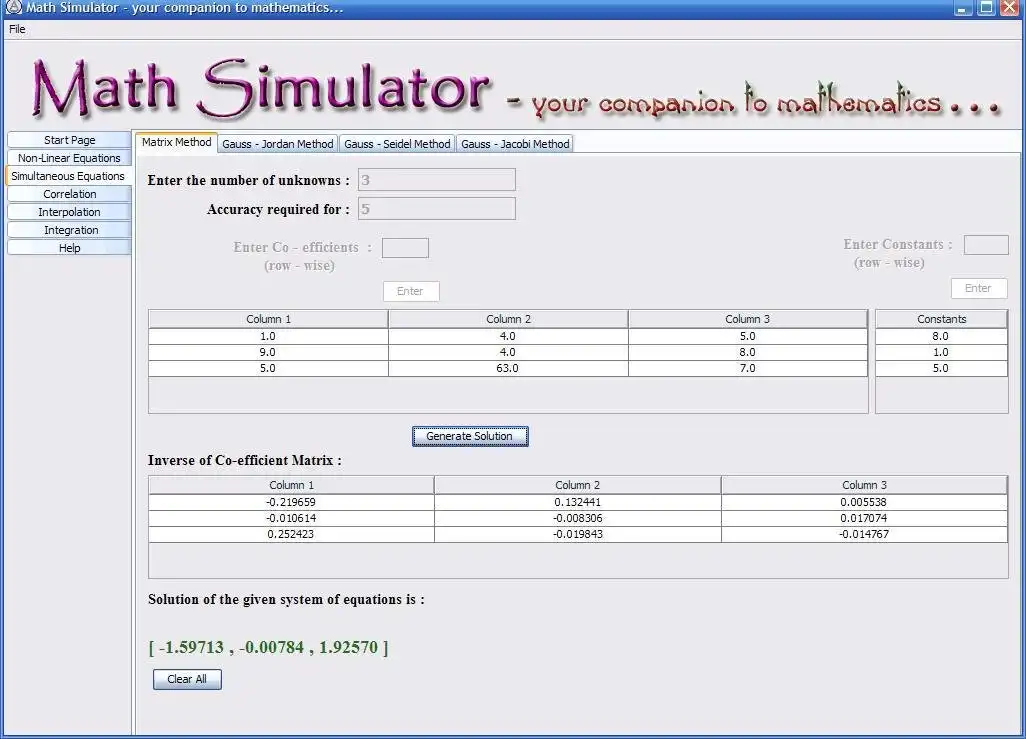Switch to Gauss - Jordan Method tab
The height and width of the screenshot is (739, 1026).
[x=277, y=144]
